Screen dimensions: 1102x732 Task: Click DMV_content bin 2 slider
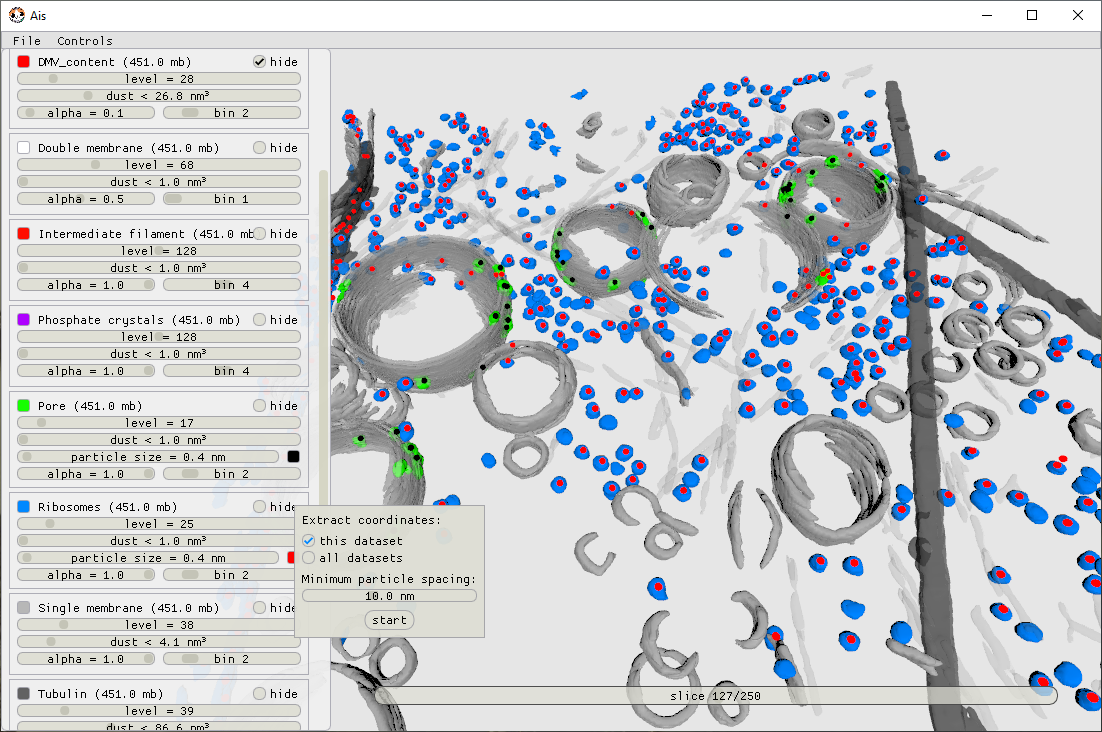pyautogui.click(x=232, y=112)
